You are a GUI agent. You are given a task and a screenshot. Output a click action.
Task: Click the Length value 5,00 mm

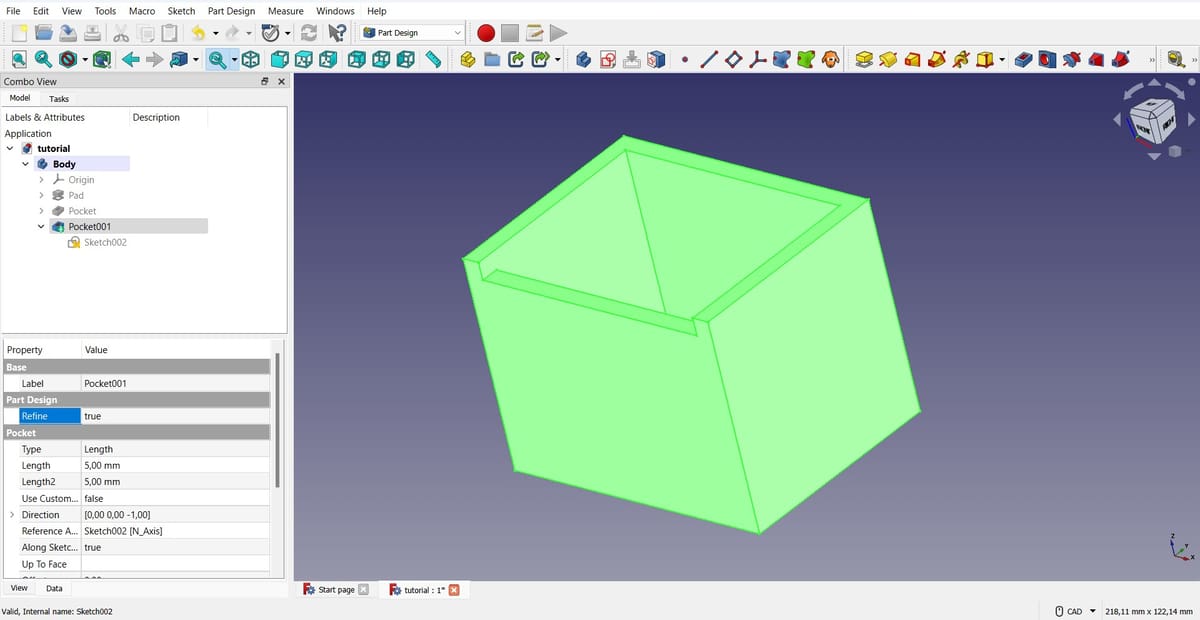tap(175, 466)
